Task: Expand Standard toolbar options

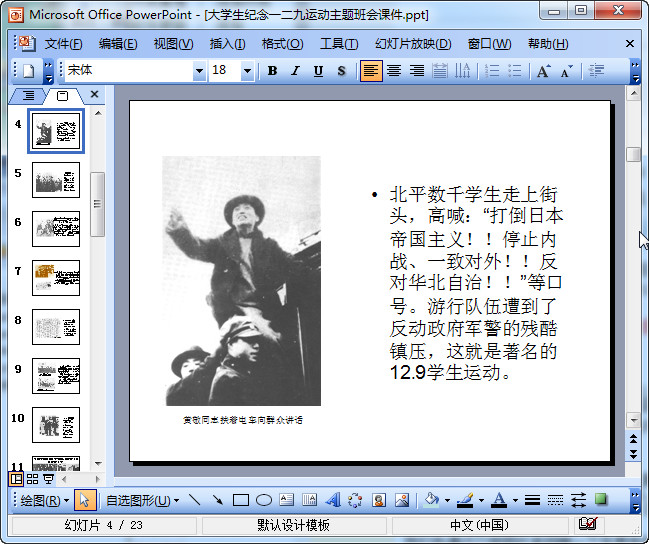Action: click(x=48, y=71)
